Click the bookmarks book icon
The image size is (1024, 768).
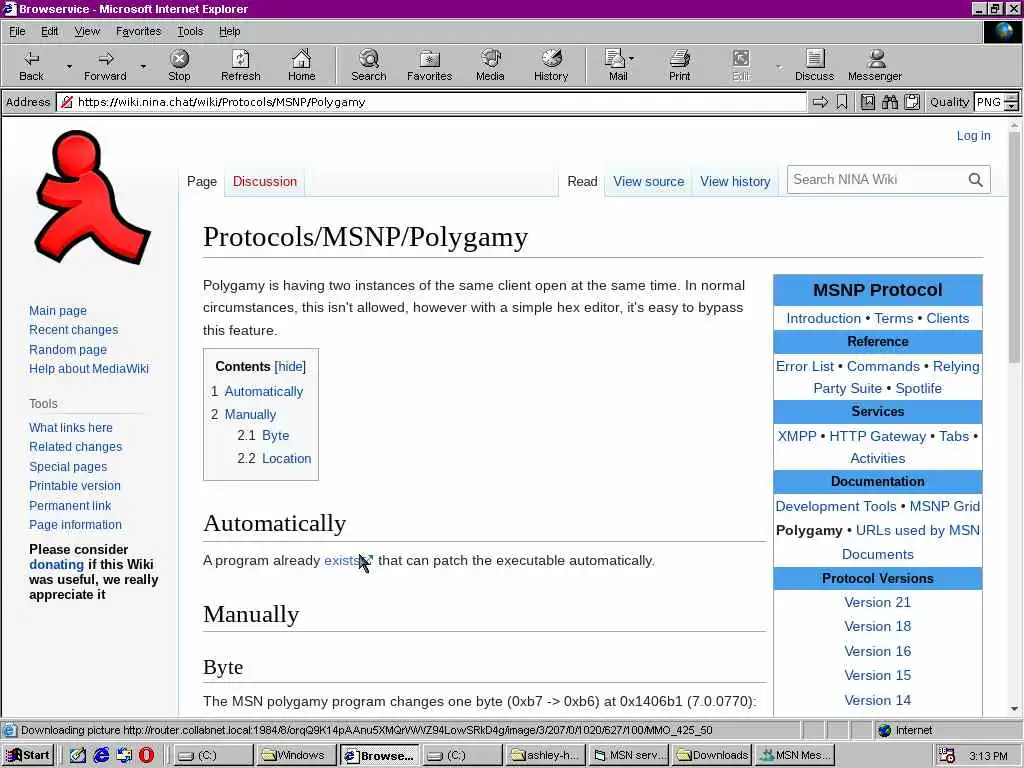[x=868, y=102]
